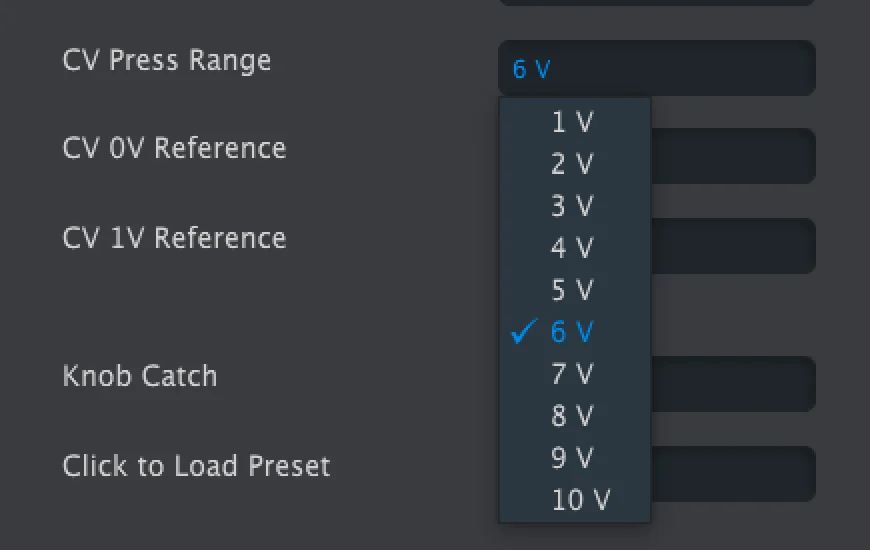This screenshot has height=550, width=870.
Task: Select the 4 V menu entry
Action: coord(573,248)
